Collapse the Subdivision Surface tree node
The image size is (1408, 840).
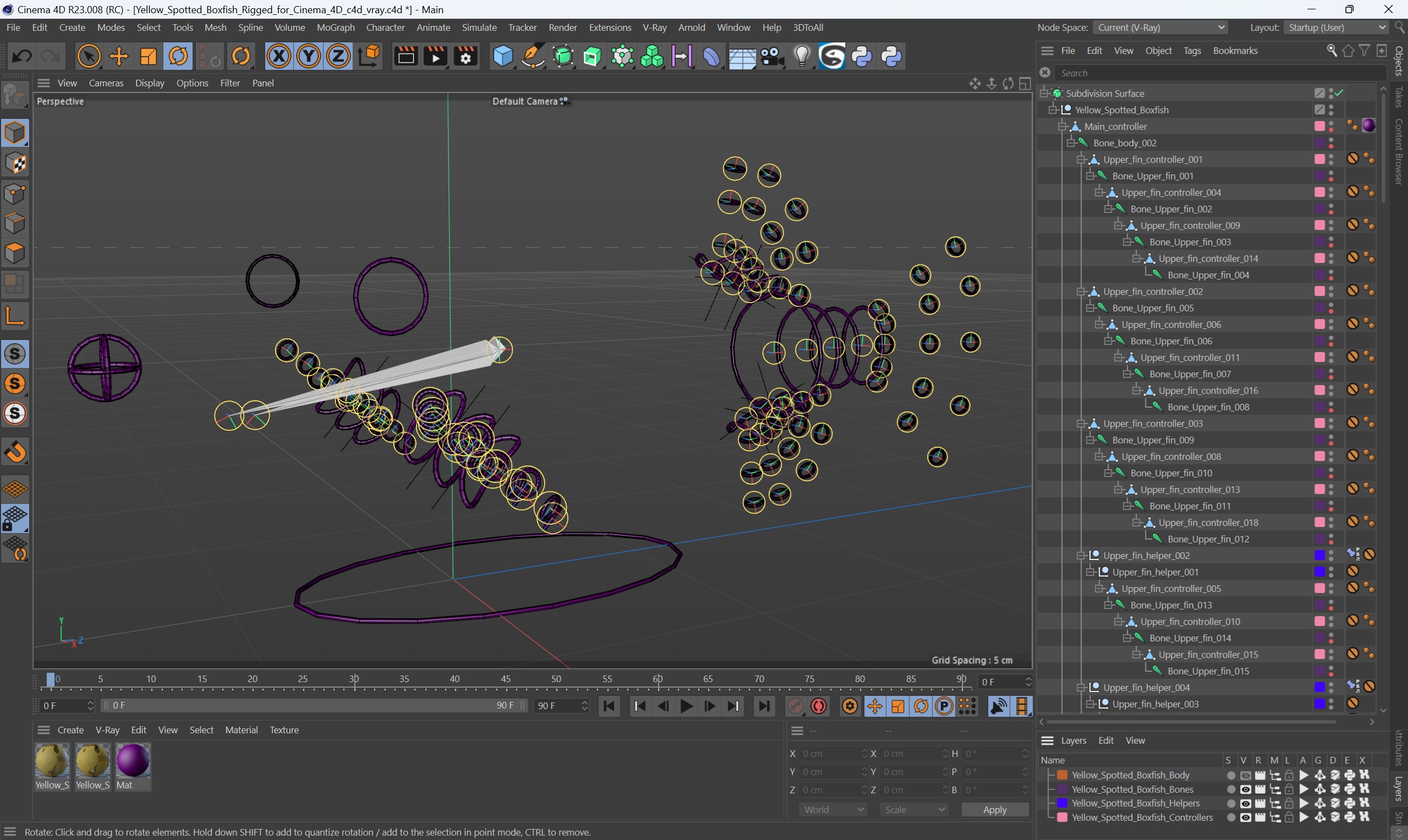tap(1044, 93)
